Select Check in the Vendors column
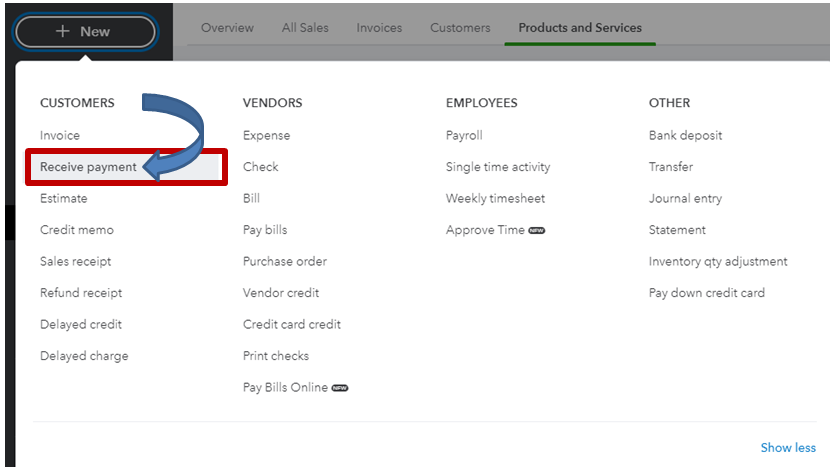The height and width of the screenshot is (467, 834). tap(261, 167)
